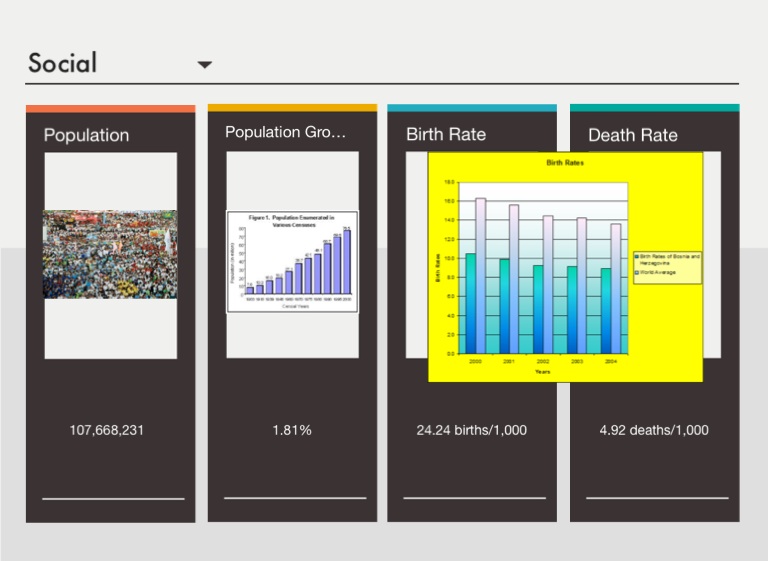The height and width of the screenshot is (561, 768).
Task: Select the 4.92 deaths/1,000 figure
Action: point(654,430)
